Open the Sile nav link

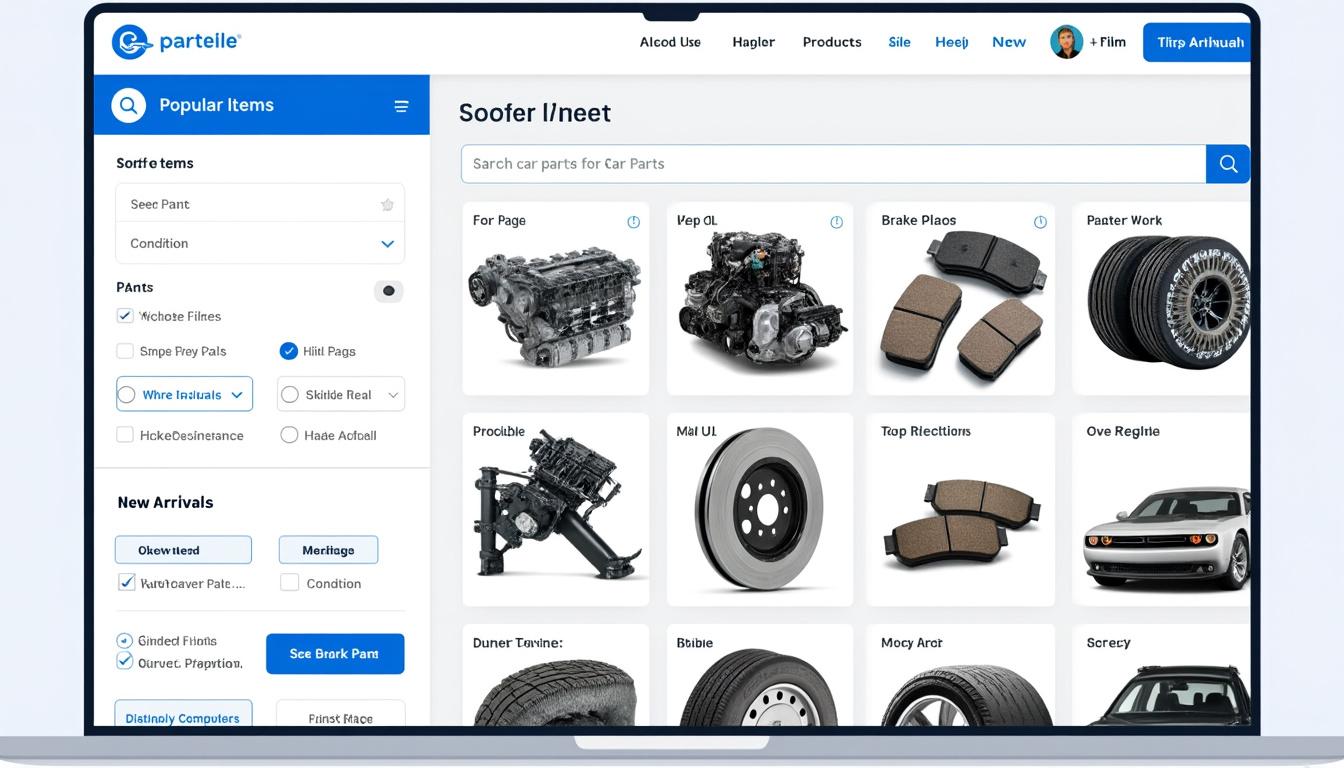pyautogui.click(x=899, y=42)
